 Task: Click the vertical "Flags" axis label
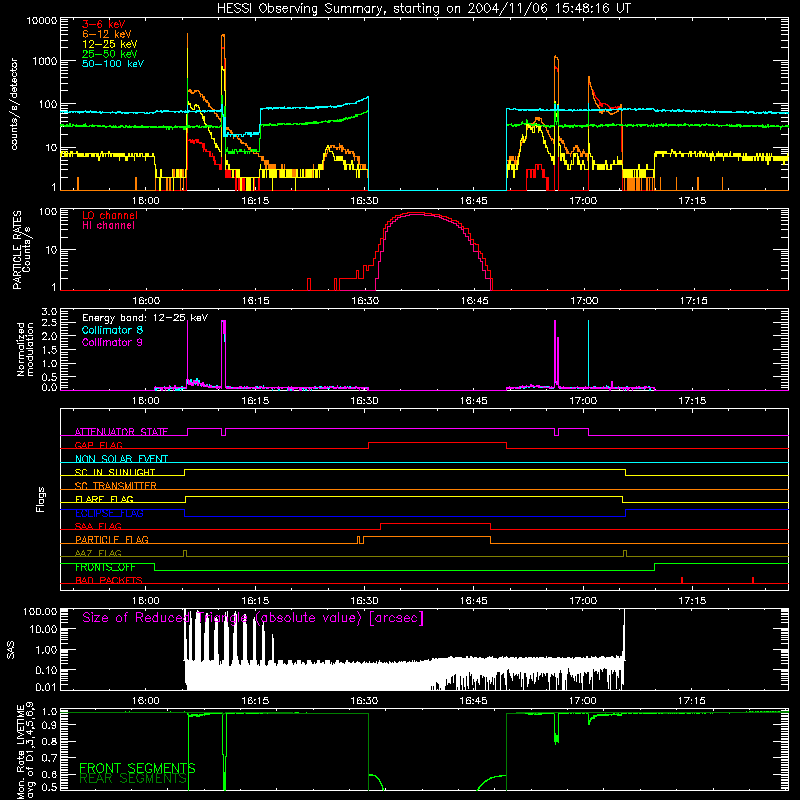[x=40, y=499]
